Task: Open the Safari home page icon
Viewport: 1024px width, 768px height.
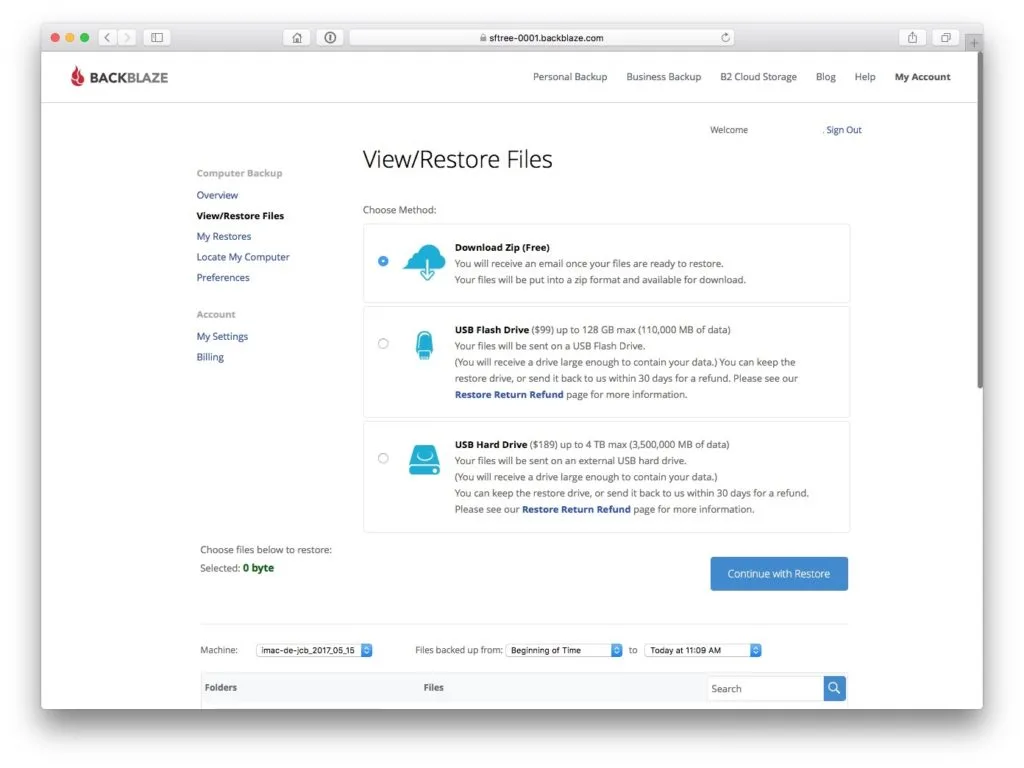Action: [297, 37]
